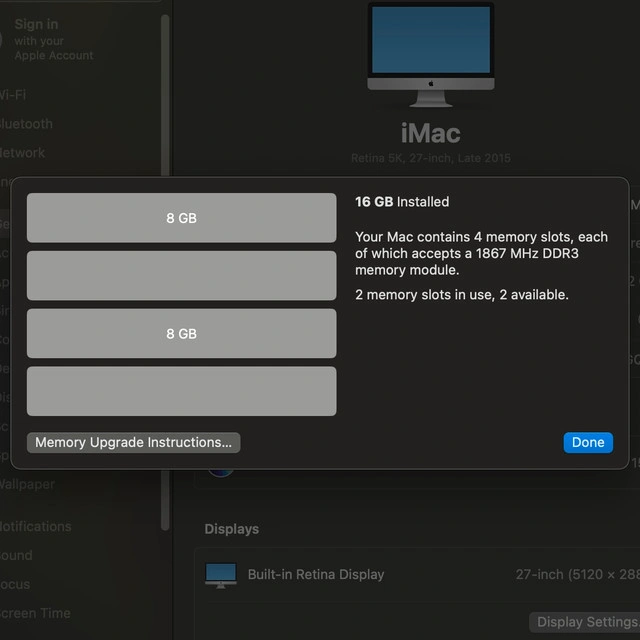The height and width of the screenshot is (640, 640).
Task: Select the third slot with 8 GB
Action: tap(181, 334)
